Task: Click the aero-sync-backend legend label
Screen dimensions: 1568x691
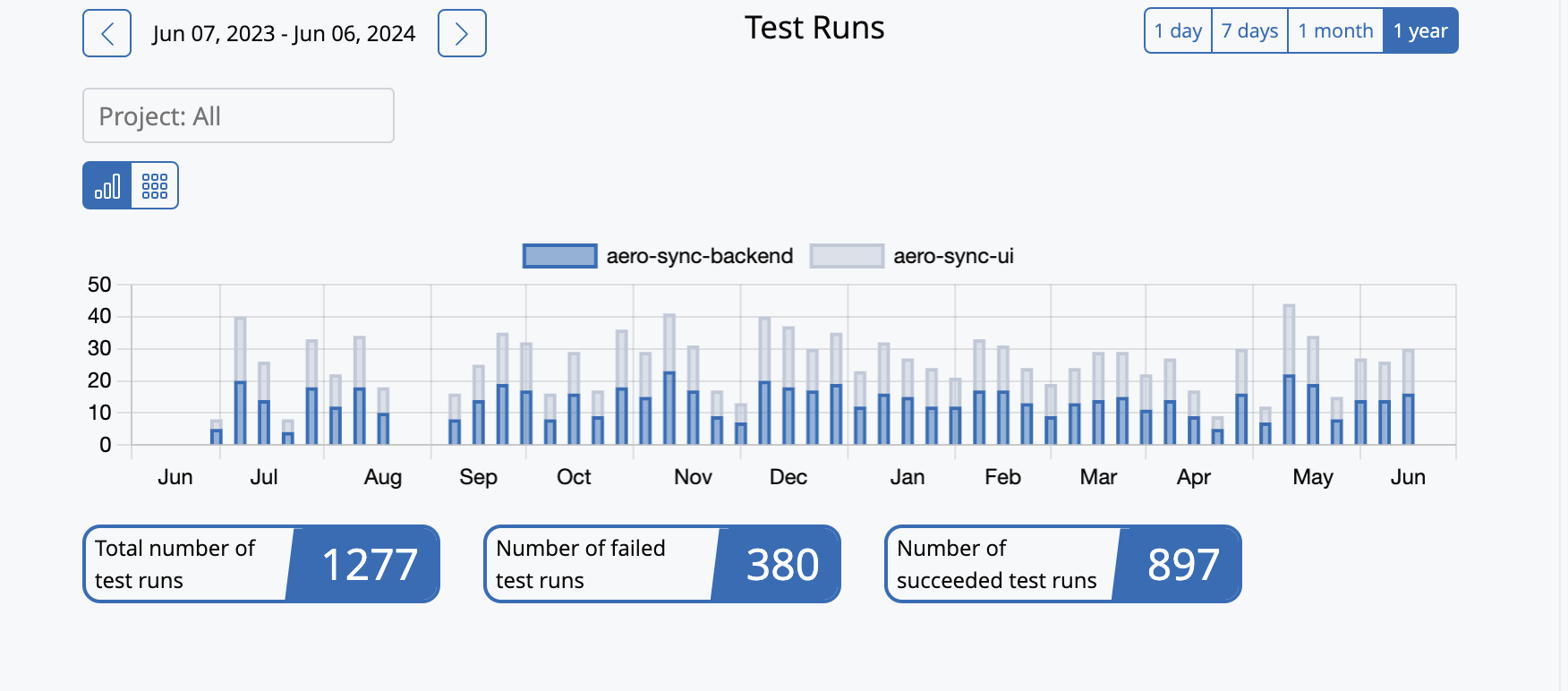Action: point(700,256)
